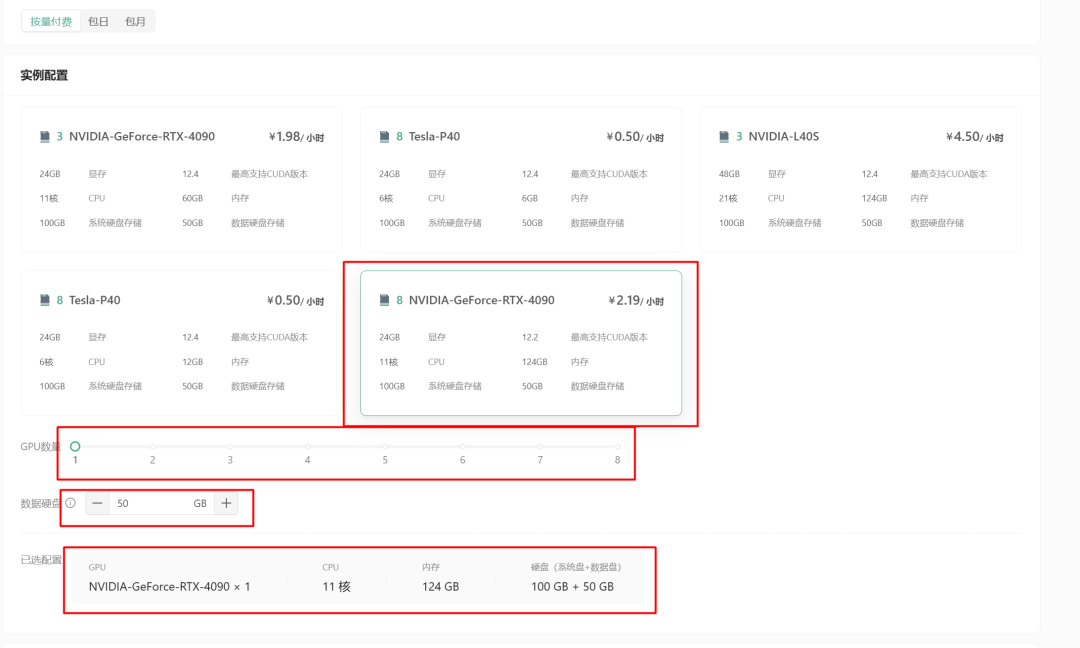Set GPU数量 slider to 6
Image resolution: width=1080 pixels, height=648 pixels.
pos(463,446)
